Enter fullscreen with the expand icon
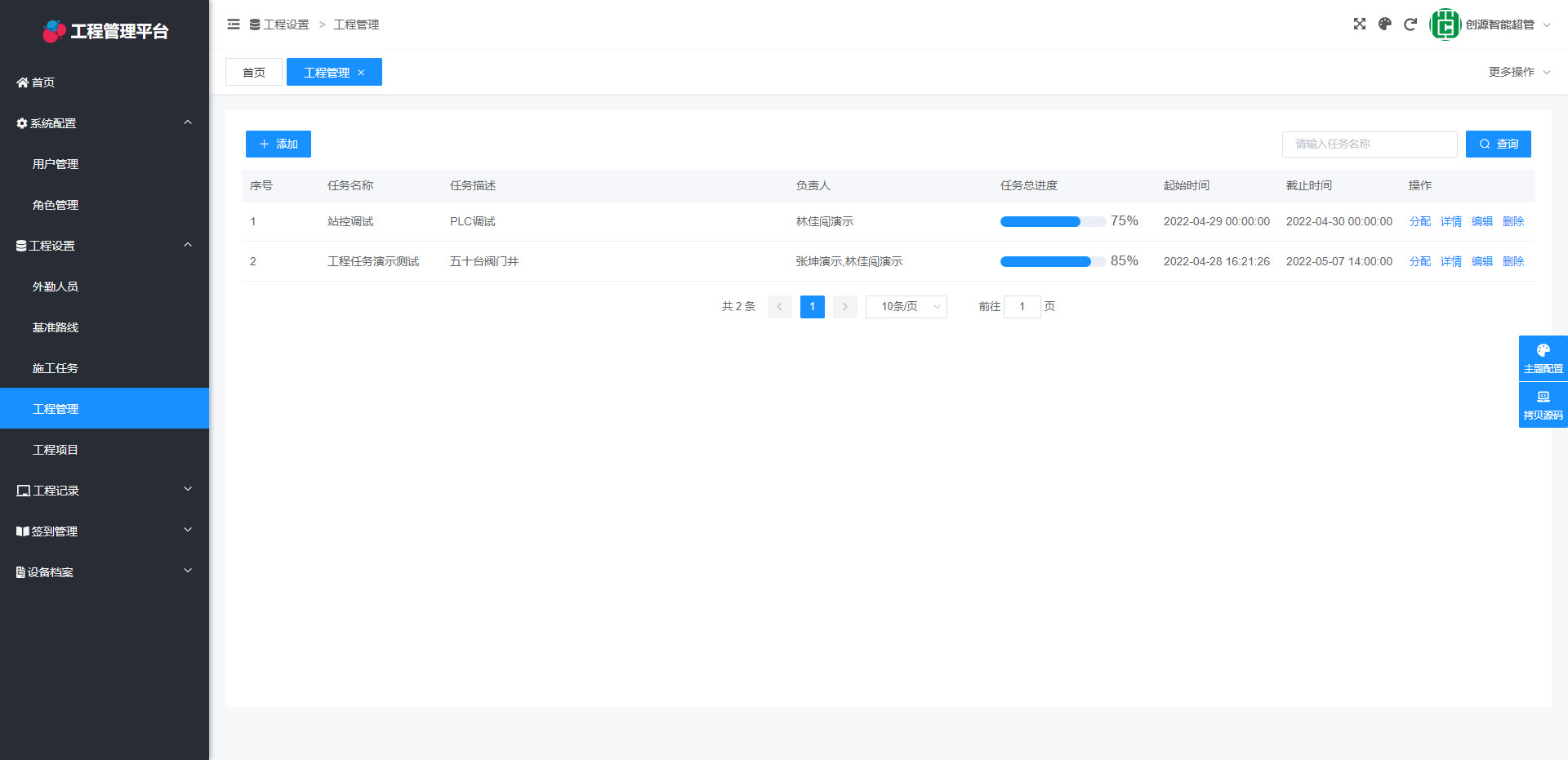The height and width of the screenshot is (760, 1568). [1359, 24]
